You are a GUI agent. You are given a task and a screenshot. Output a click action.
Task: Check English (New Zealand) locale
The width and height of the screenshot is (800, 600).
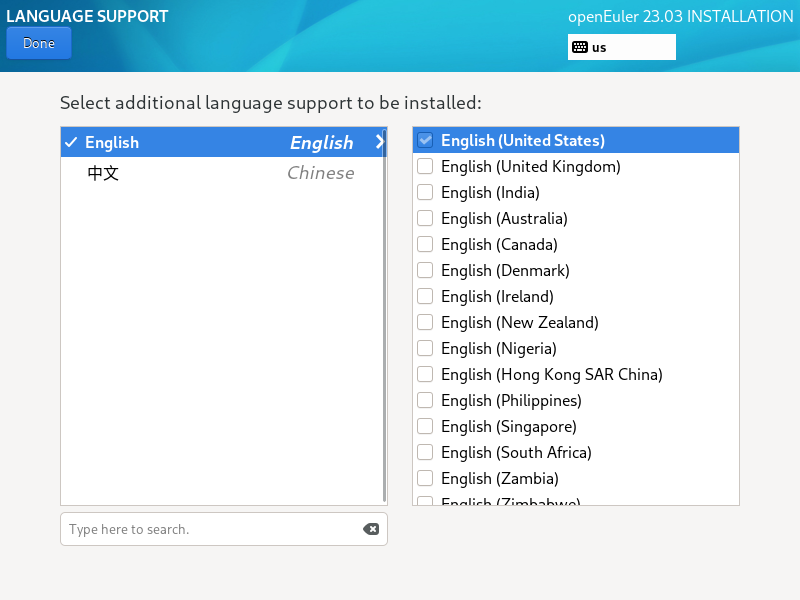pos(425,323)
